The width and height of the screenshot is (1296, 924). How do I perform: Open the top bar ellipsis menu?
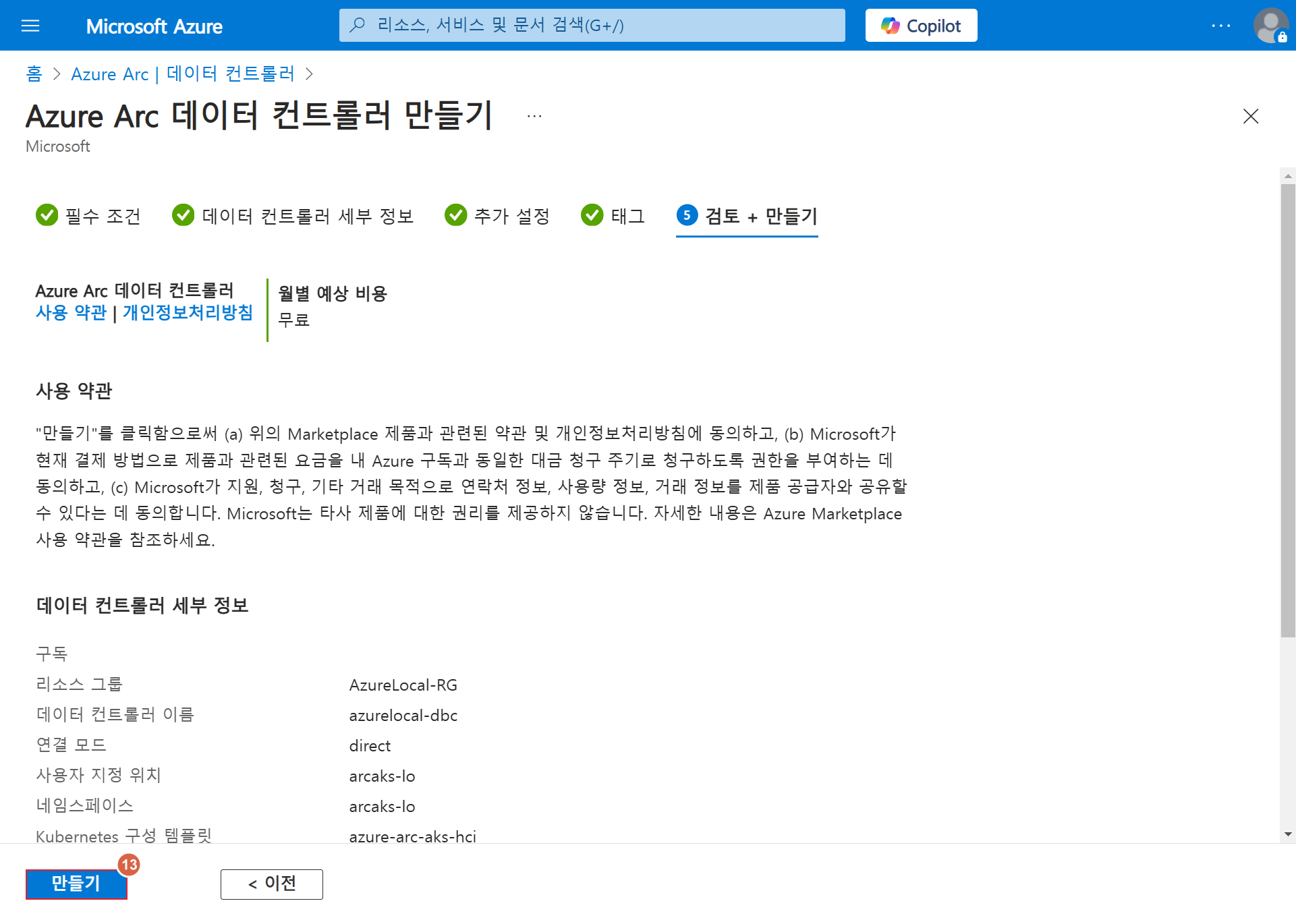[x=1220, y=26]
